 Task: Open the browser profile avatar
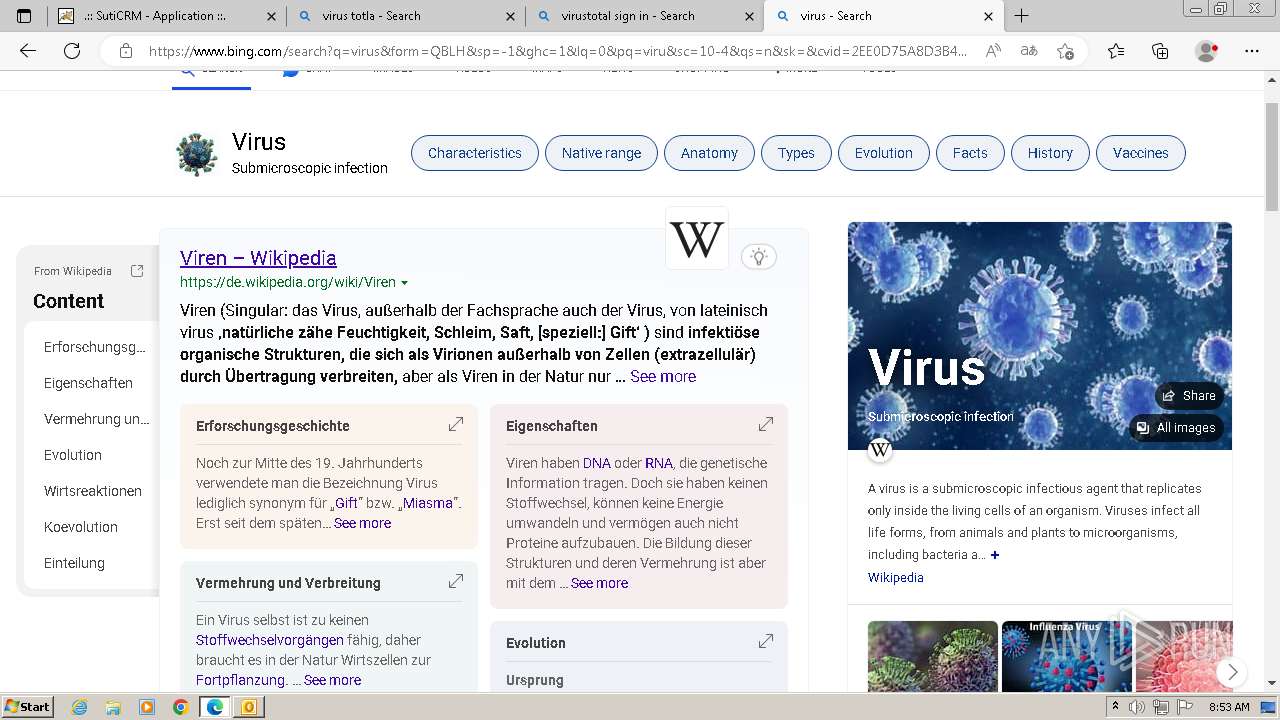point(1207,51)
